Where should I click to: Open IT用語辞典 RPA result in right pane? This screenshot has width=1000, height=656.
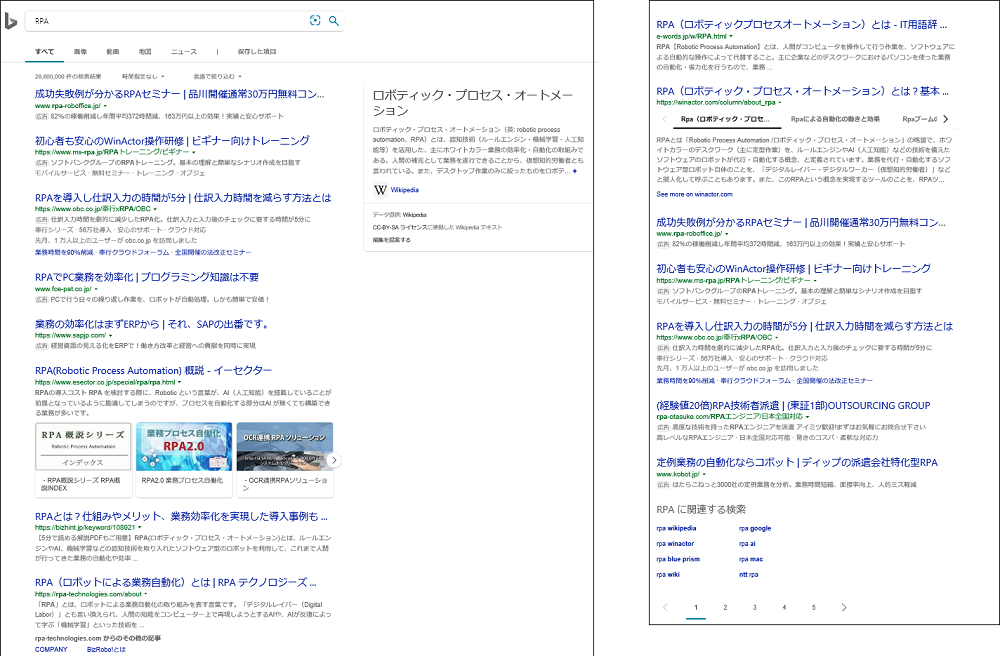(x=802, y=25)
